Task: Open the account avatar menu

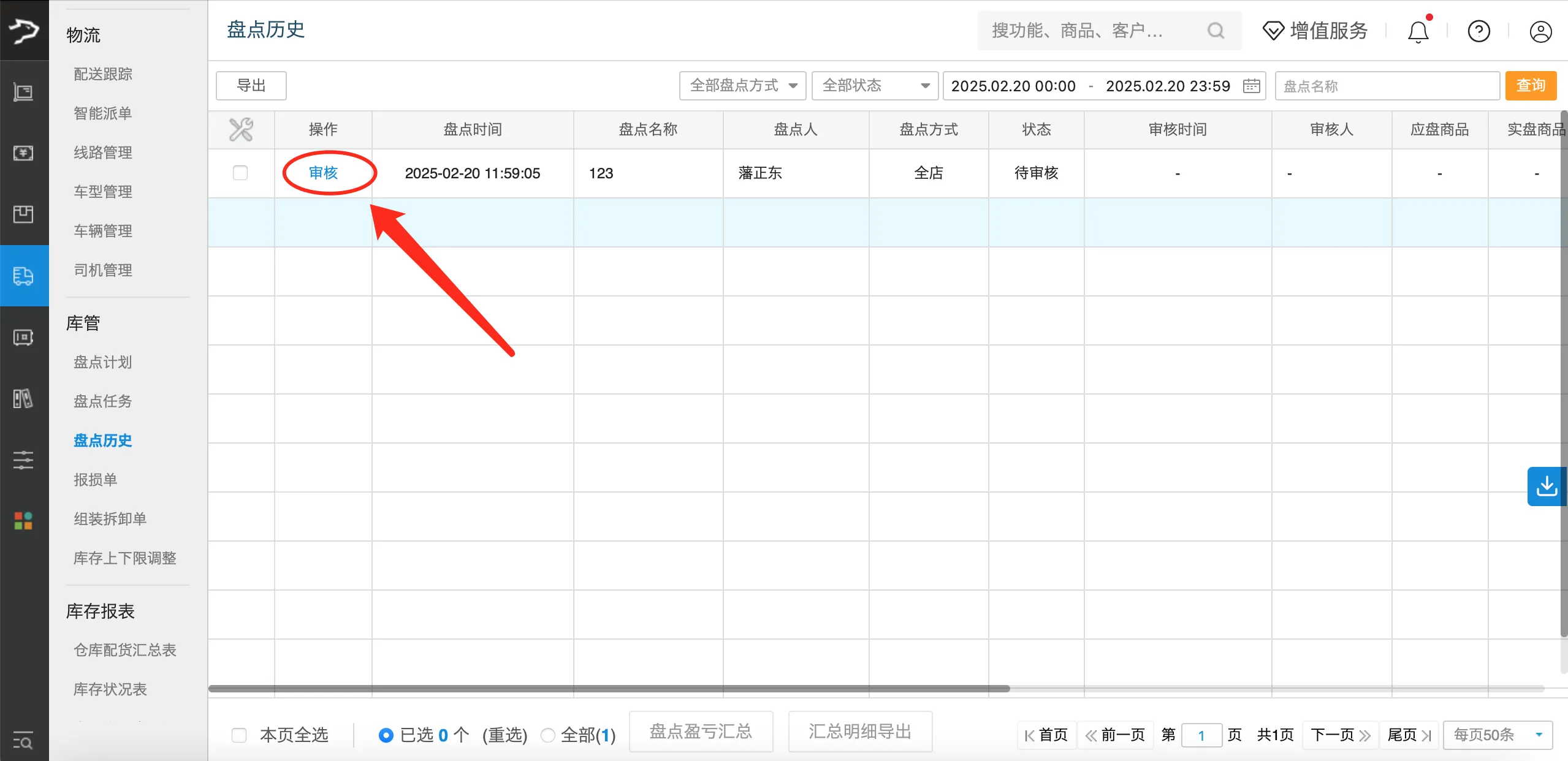Action: pyautogui.click(x=1541, y=31)
